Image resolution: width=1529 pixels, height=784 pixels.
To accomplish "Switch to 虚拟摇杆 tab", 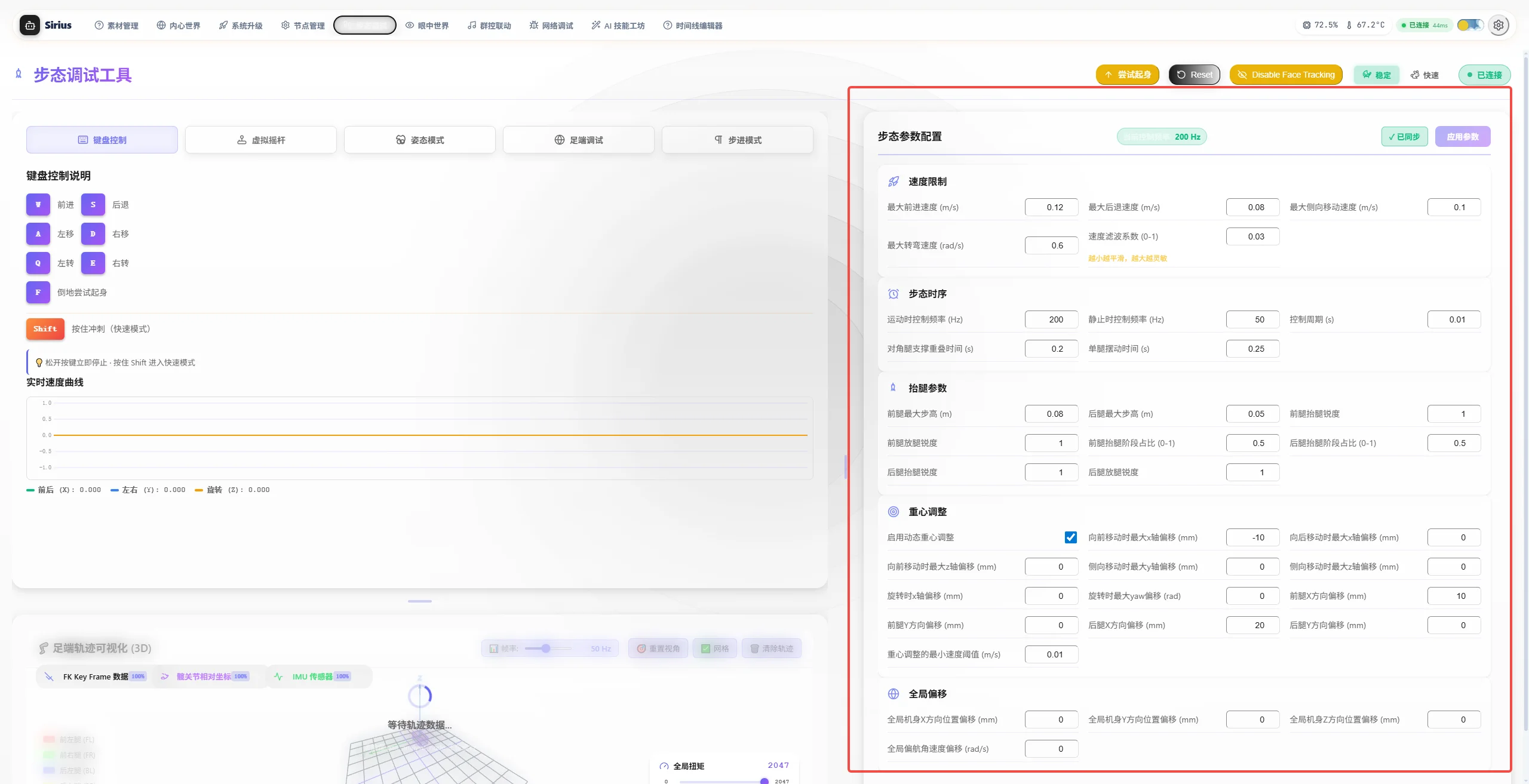I will (x=261, y=140).
